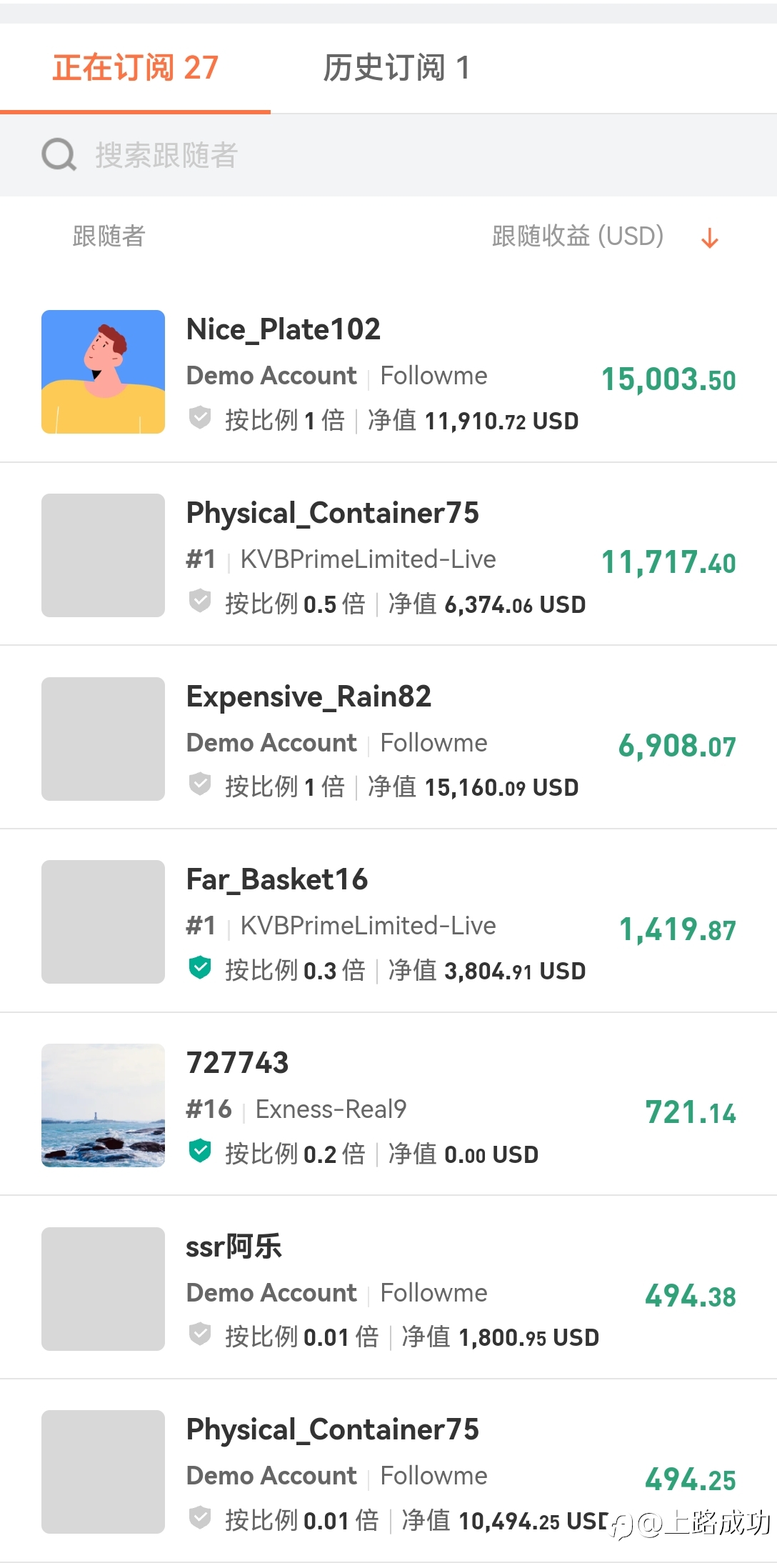The image size is (777, 1568).
Task: Click the green verified shield for 727743
Action: pyautogui.click(x=200, y=1152)
